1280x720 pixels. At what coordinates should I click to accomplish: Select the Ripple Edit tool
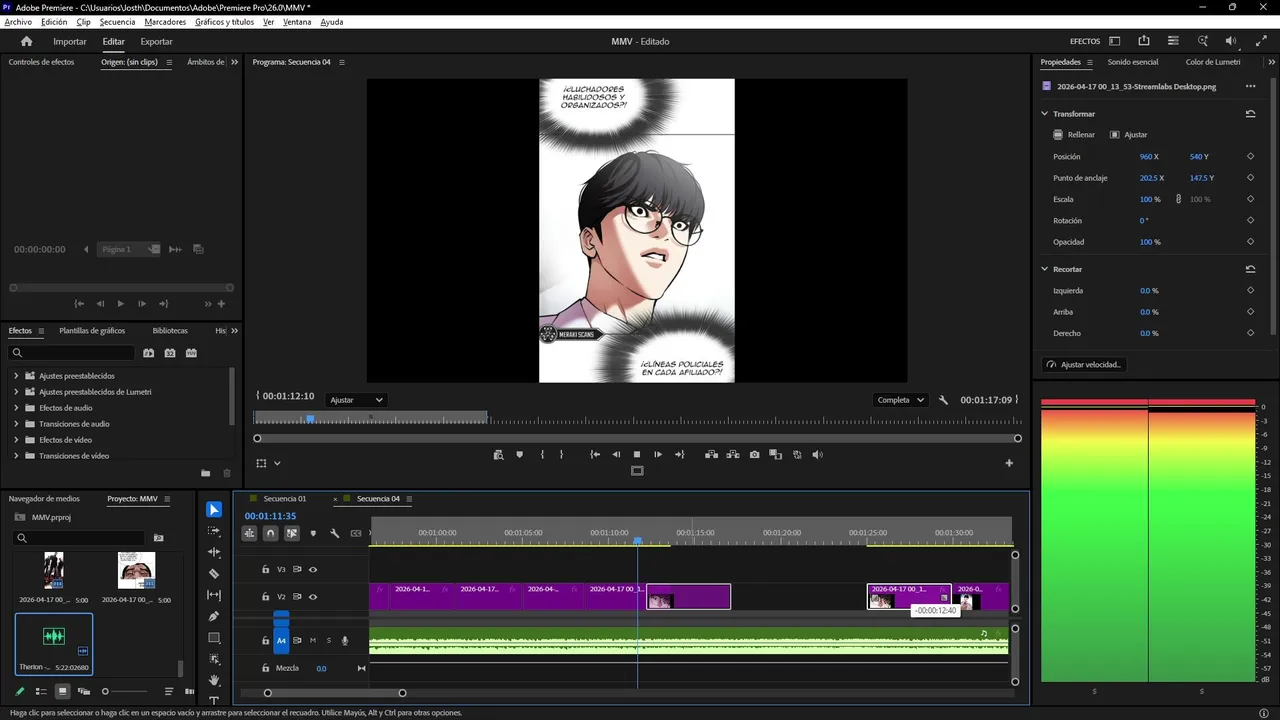coord(214,552)
